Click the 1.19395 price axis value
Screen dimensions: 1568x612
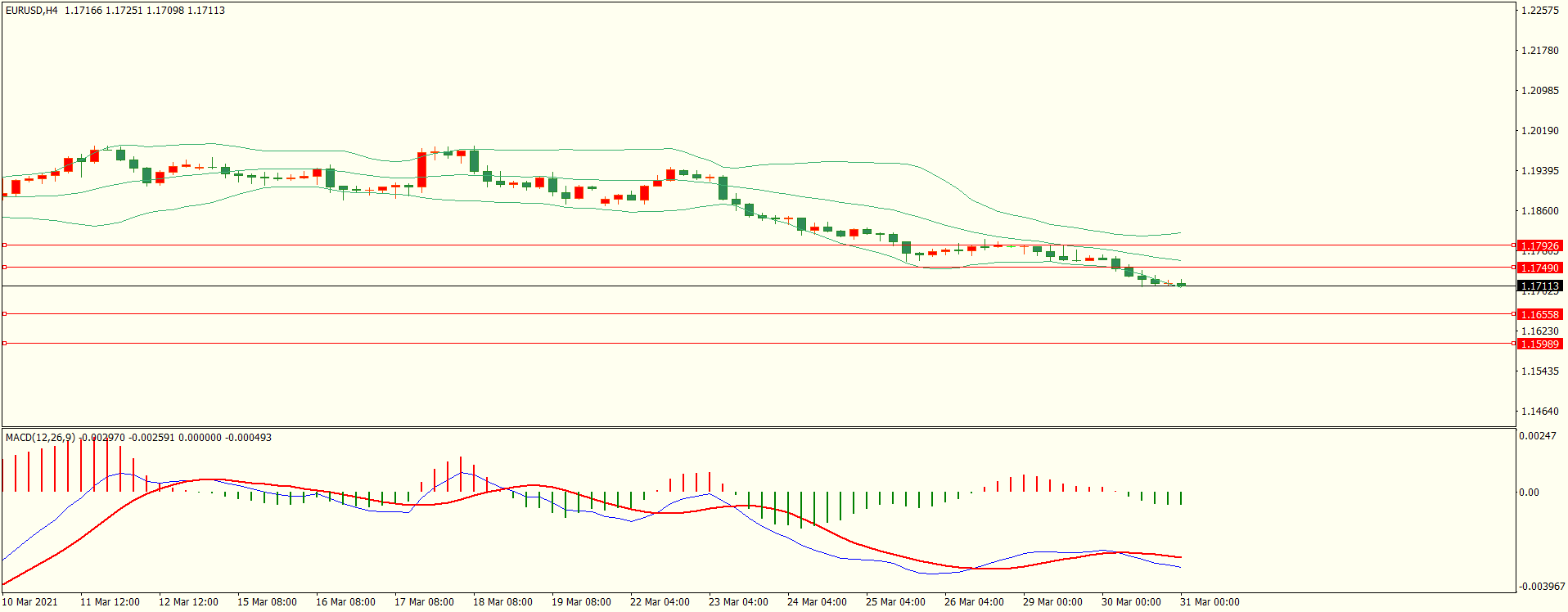1540,171
